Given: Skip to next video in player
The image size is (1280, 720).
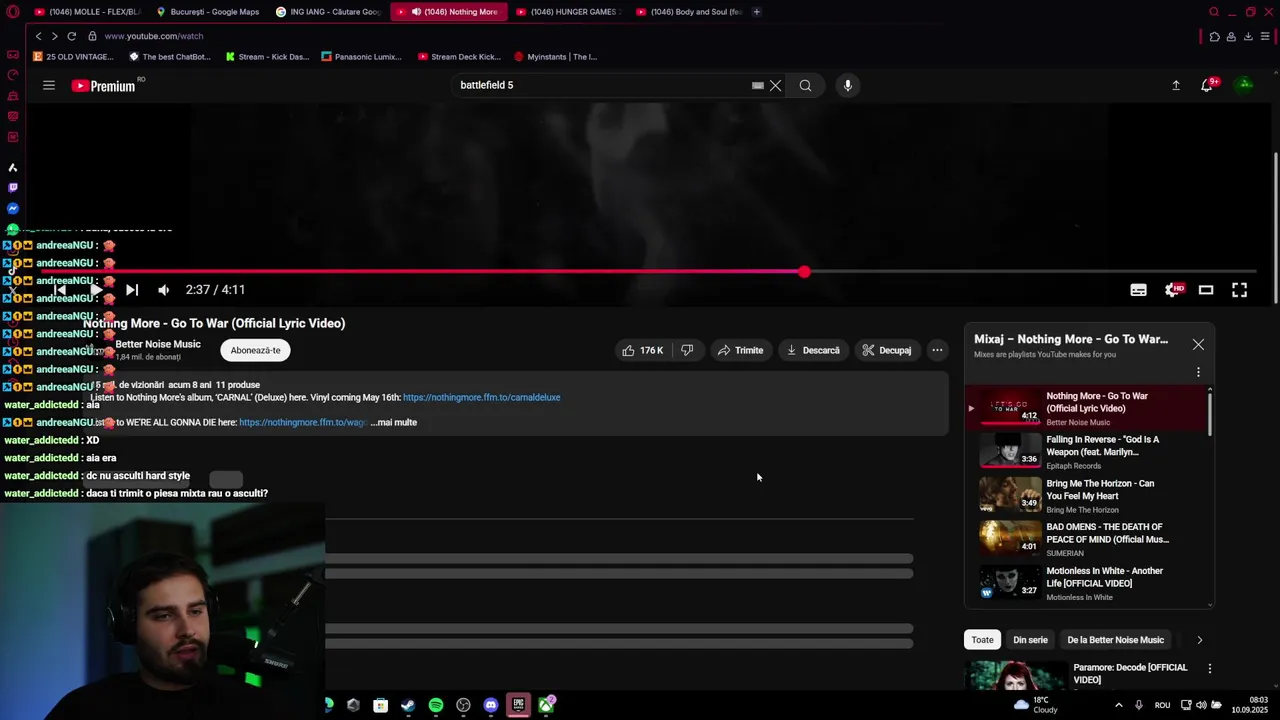Looking at the screenshot, I should coord(131,290).
